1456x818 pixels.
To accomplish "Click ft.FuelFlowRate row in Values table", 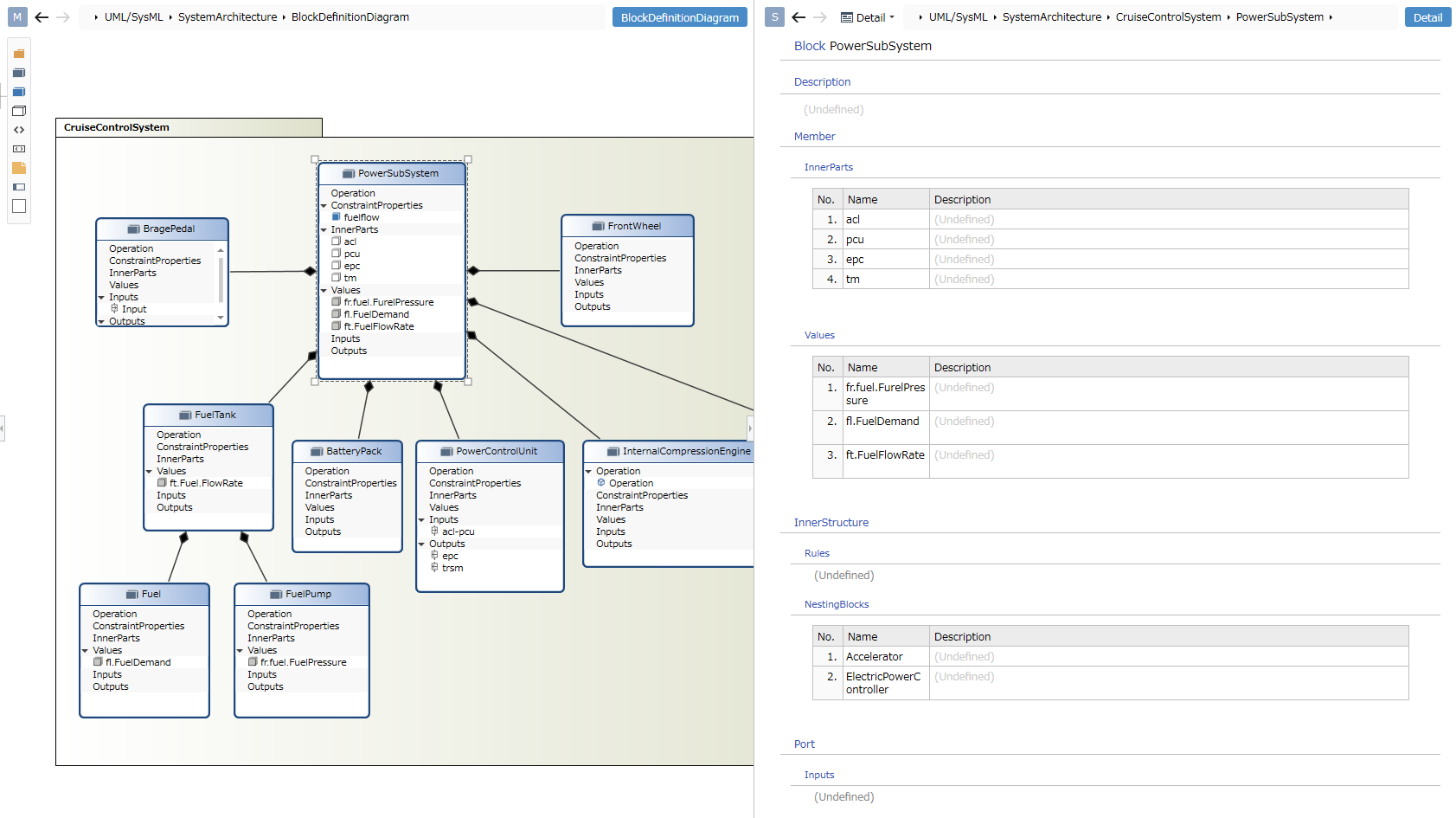I will point(1110,461).
